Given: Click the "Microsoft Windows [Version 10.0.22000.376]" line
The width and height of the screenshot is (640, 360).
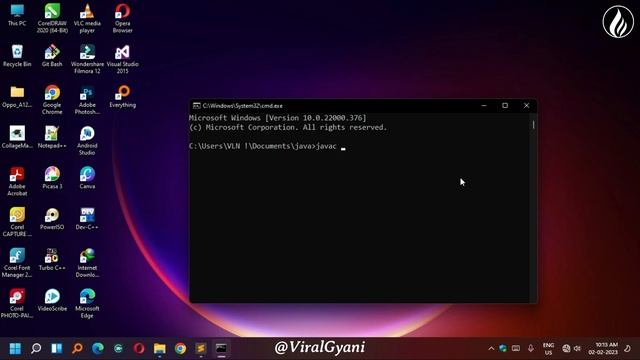Looking at the screenshot, I should tap(278, 118).
